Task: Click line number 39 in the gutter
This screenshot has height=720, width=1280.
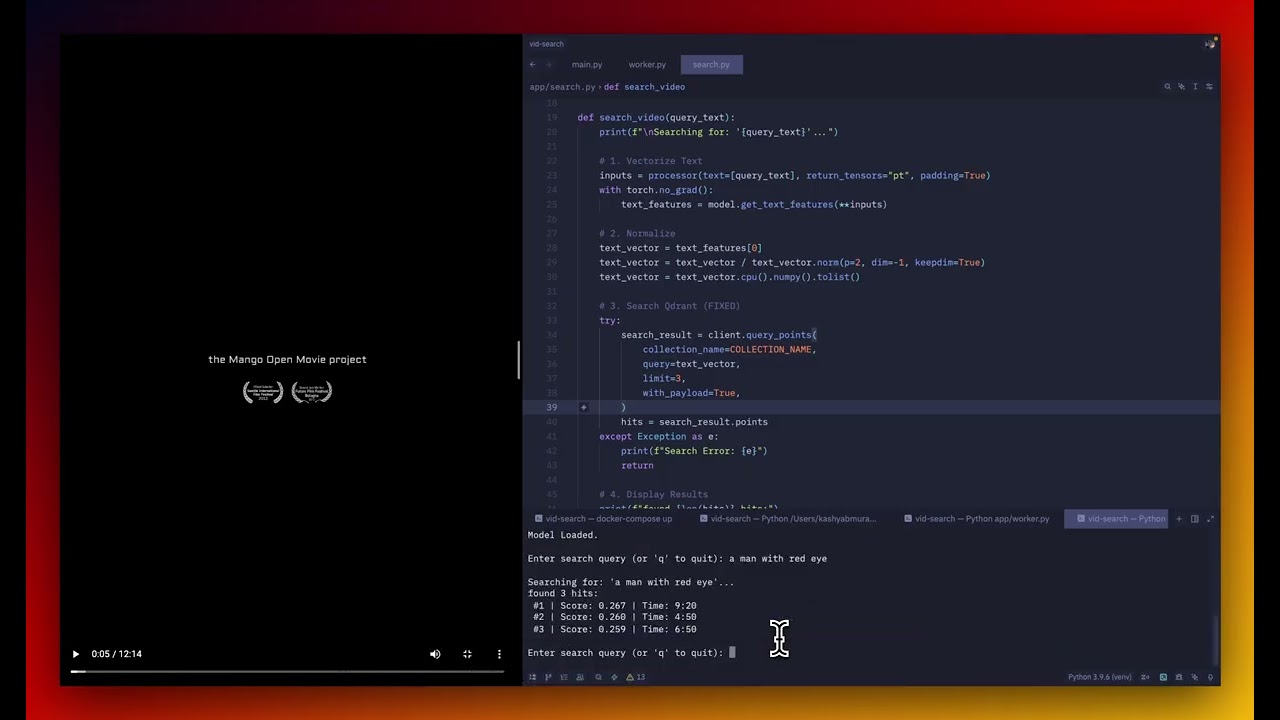Action: click(551, 407)
